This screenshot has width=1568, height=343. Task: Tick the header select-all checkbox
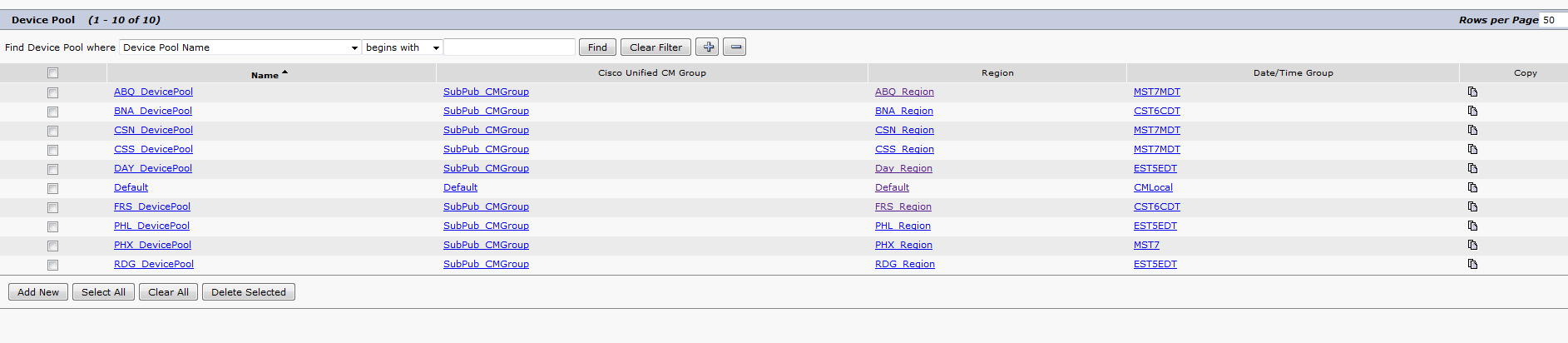point(52,73)
